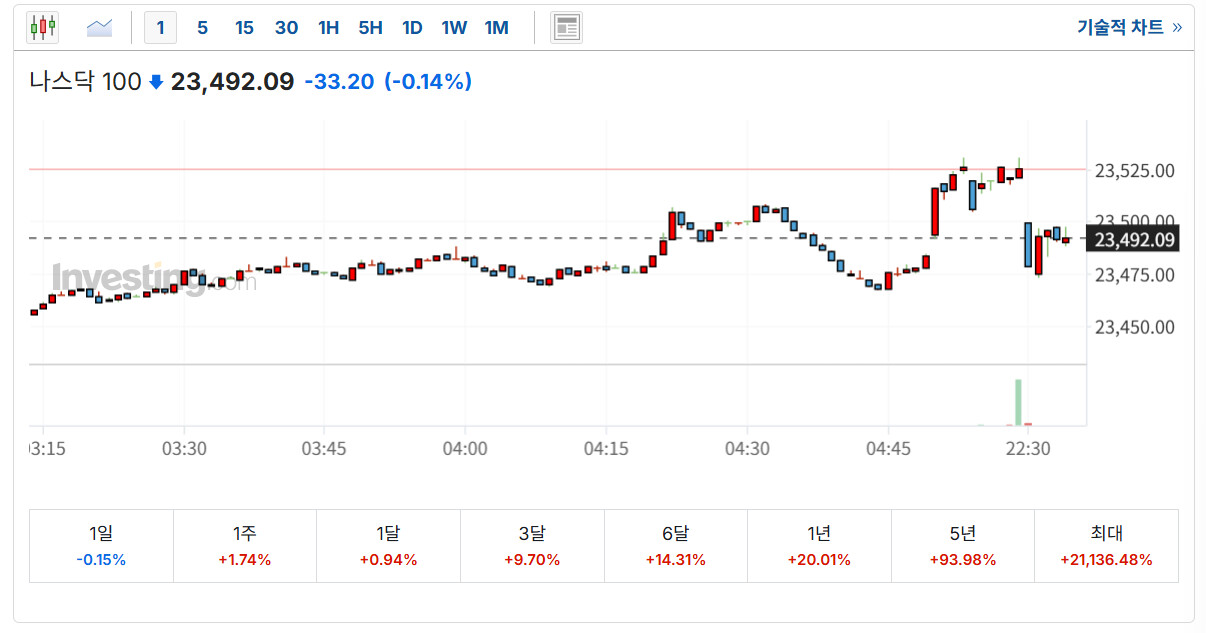Click the 최대 period button

tap(1106, 546)
